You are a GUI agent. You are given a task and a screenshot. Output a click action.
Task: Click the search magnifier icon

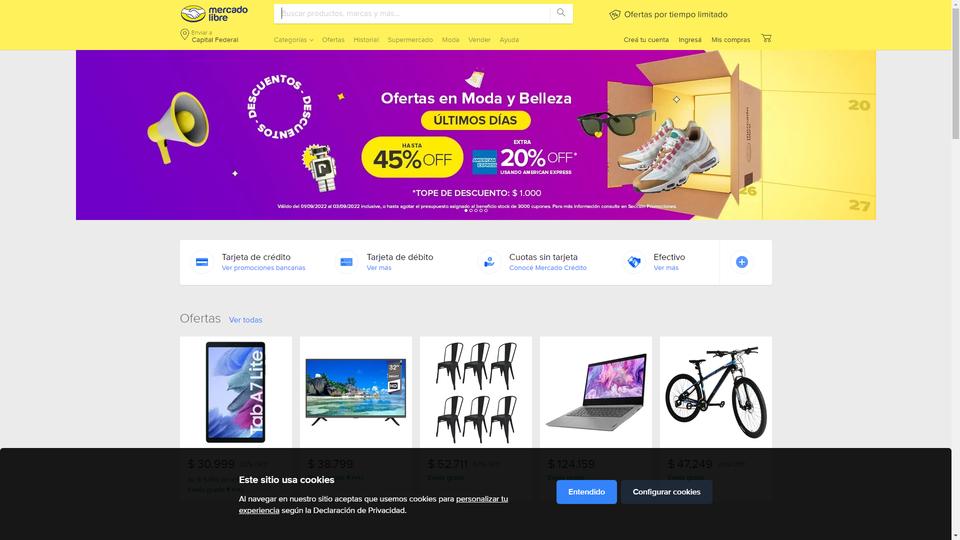(561, 13)
